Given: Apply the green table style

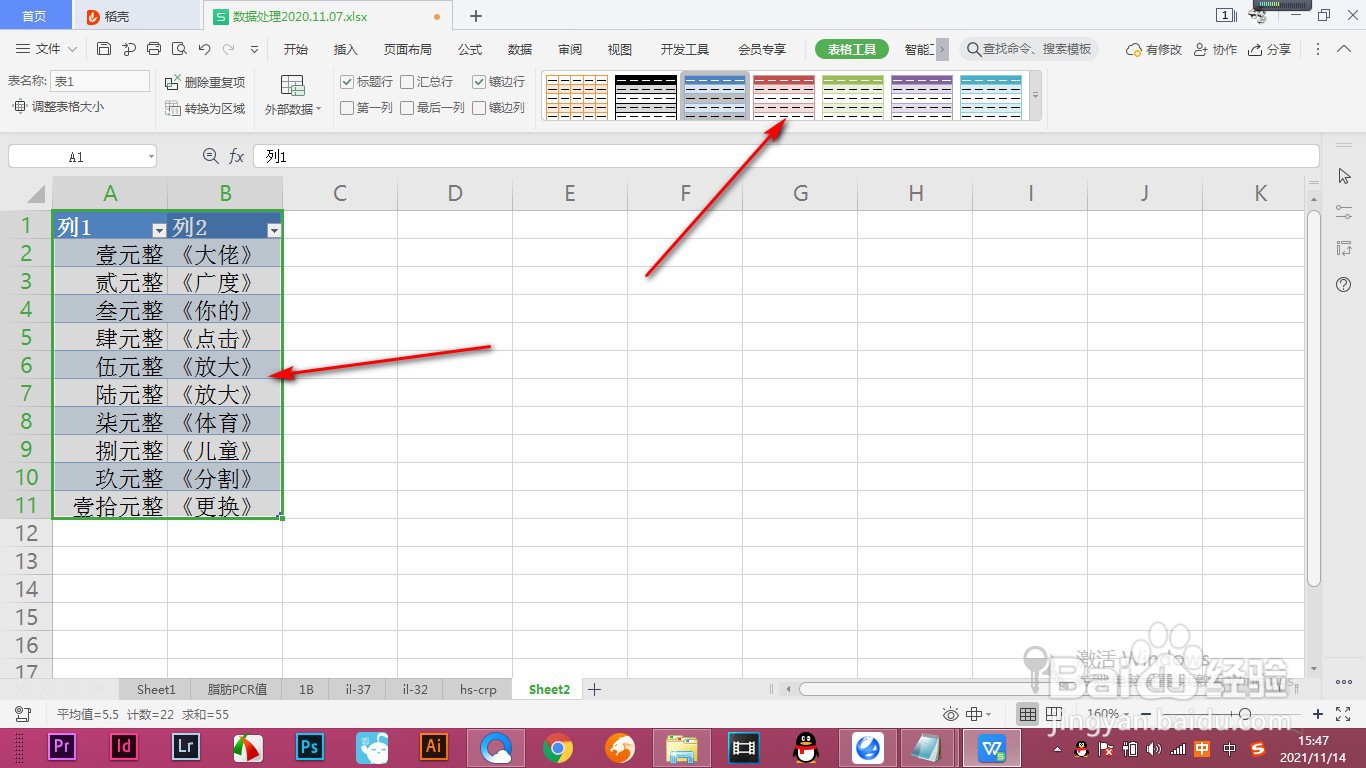Looking at the screenshot, I should tap(853, 96).
